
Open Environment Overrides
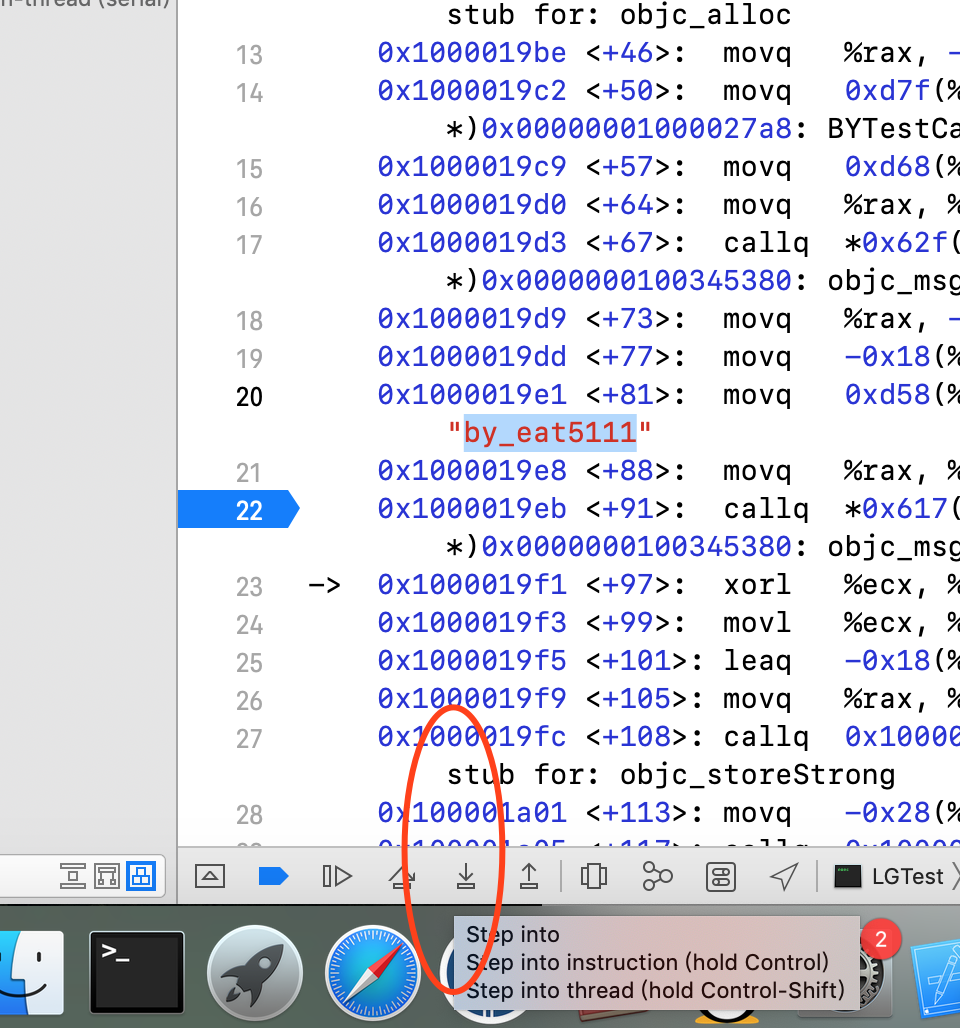pyautogui.click(x=721, y=877)
